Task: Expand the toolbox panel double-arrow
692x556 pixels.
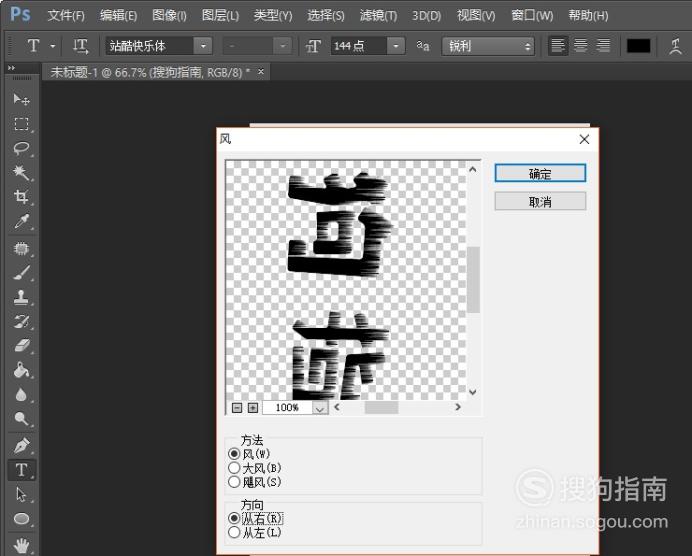Action: [11, 68]
